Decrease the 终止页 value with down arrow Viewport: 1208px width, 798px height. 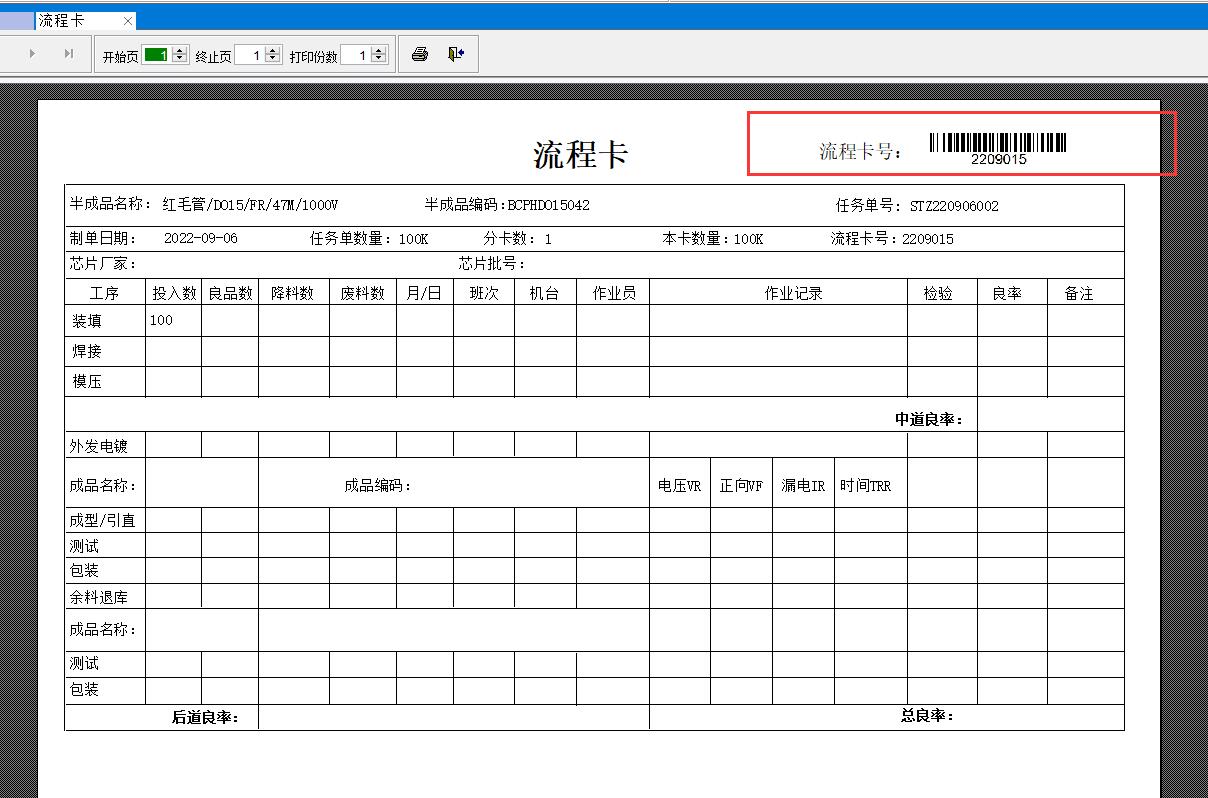click(272, 59)
